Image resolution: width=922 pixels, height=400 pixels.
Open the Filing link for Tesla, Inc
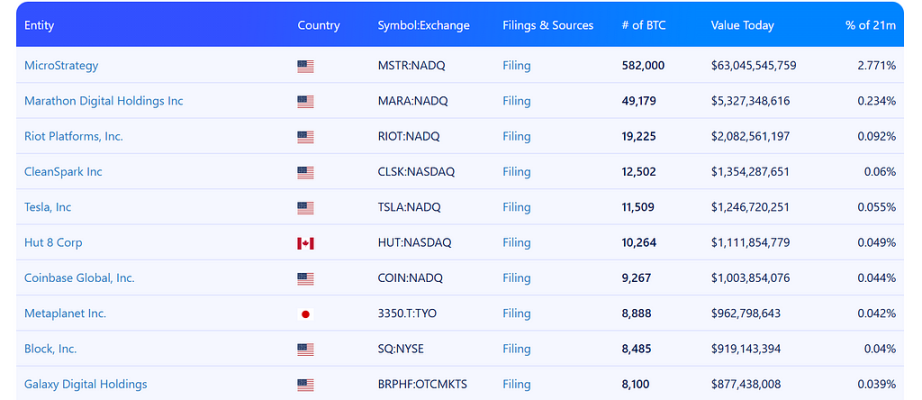[x=516, y=207]
